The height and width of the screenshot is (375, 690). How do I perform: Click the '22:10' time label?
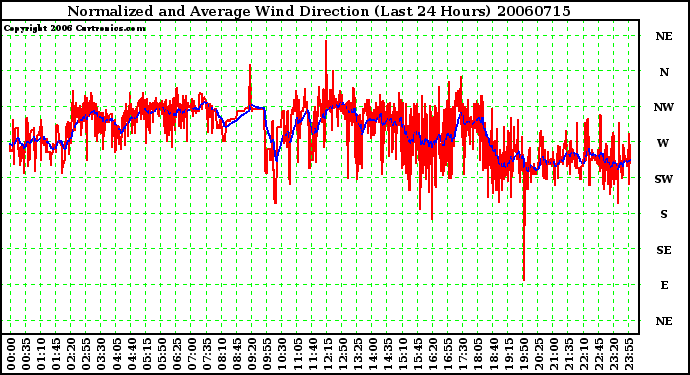point(584,354)
